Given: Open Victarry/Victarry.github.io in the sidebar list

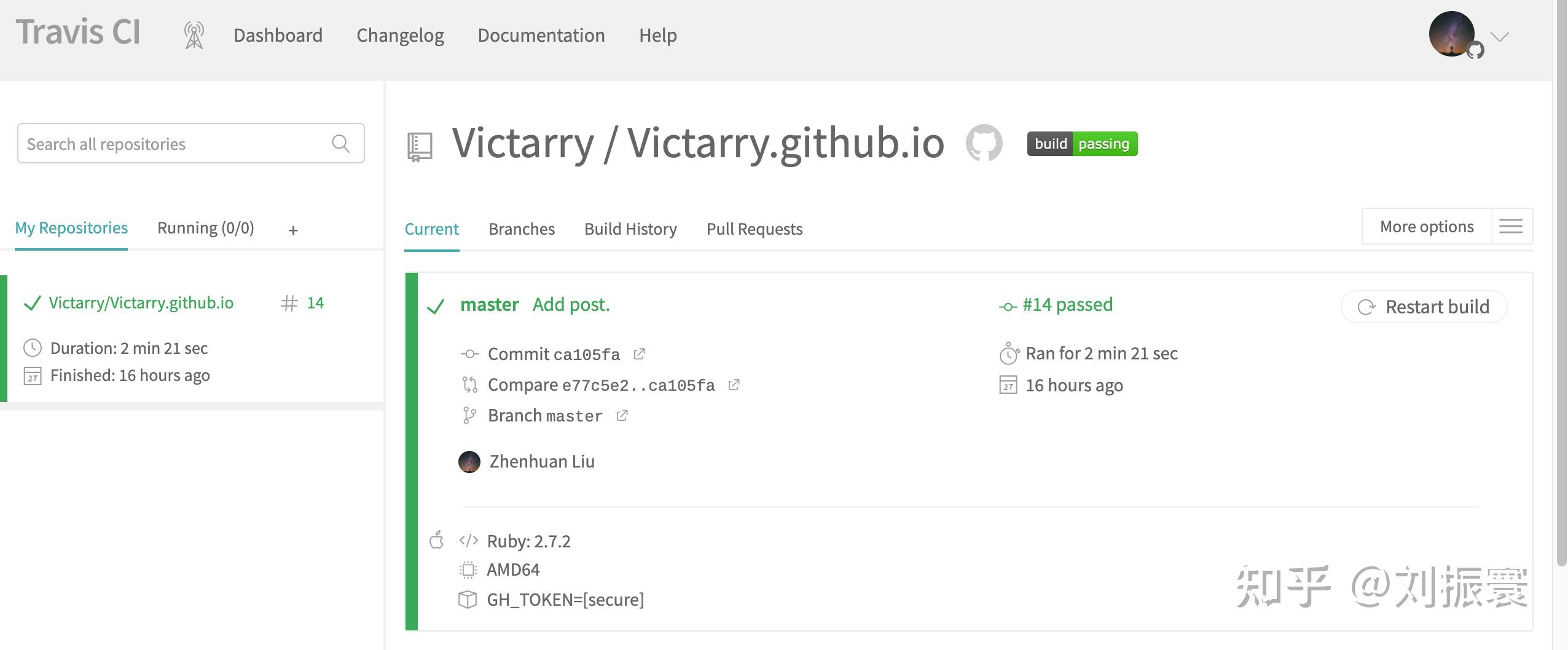Looking at the screenshot, I should pyautogui.click(x=141, y=303).
